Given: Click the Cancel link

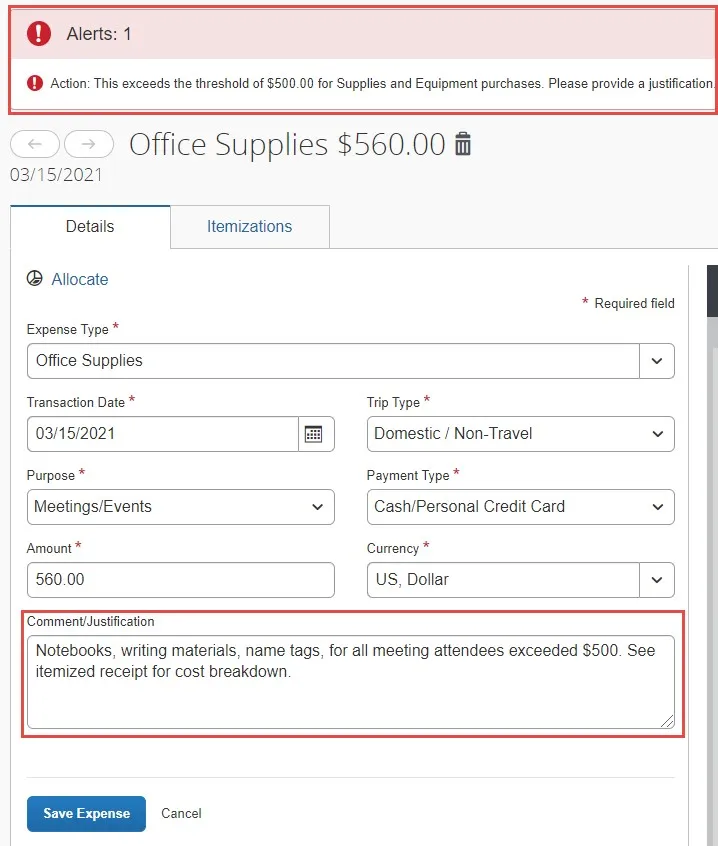Looking at the screenshot, I should pos(181,814).
